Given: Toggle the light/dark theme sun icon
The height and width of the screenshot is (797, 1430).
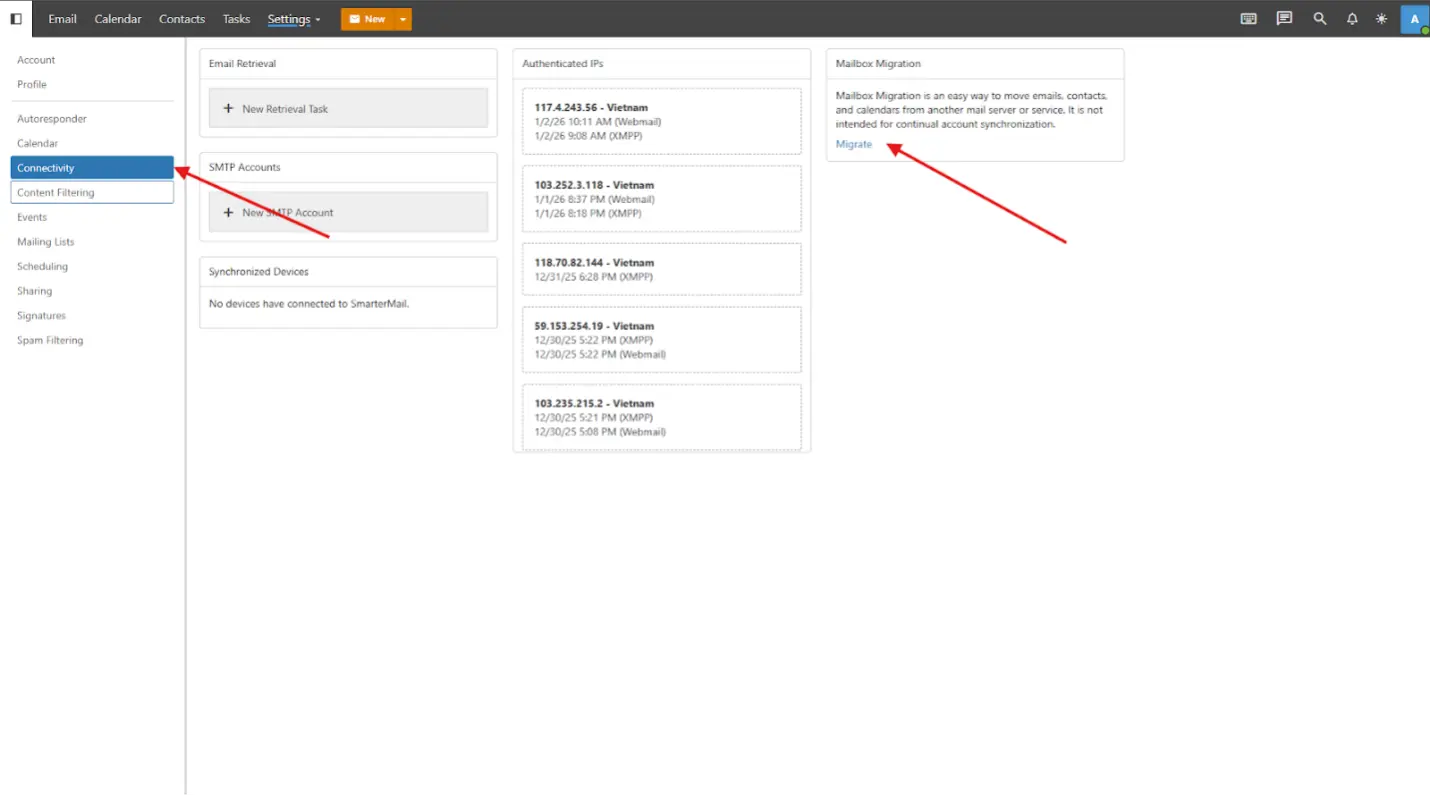Looking at the screenshot, I should [x=1381, y=18].
